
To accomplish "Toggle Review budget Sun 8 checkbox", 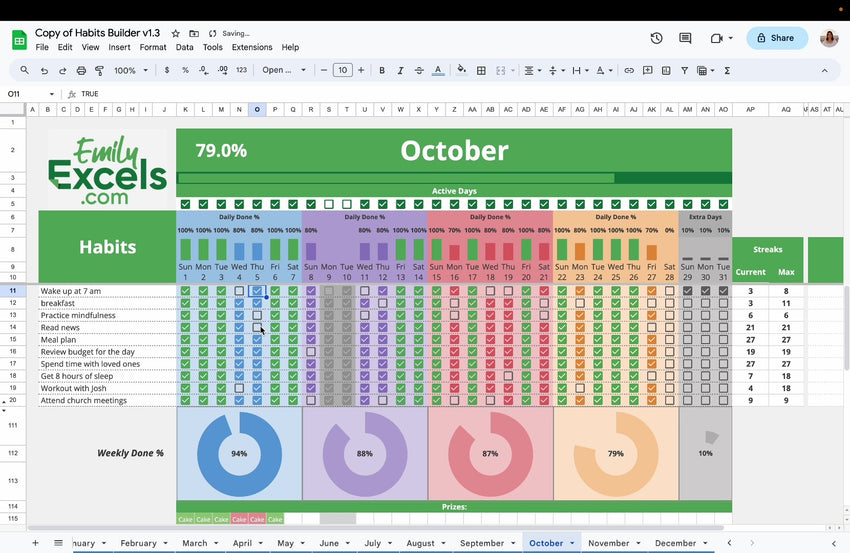I will tap(311, 352).
